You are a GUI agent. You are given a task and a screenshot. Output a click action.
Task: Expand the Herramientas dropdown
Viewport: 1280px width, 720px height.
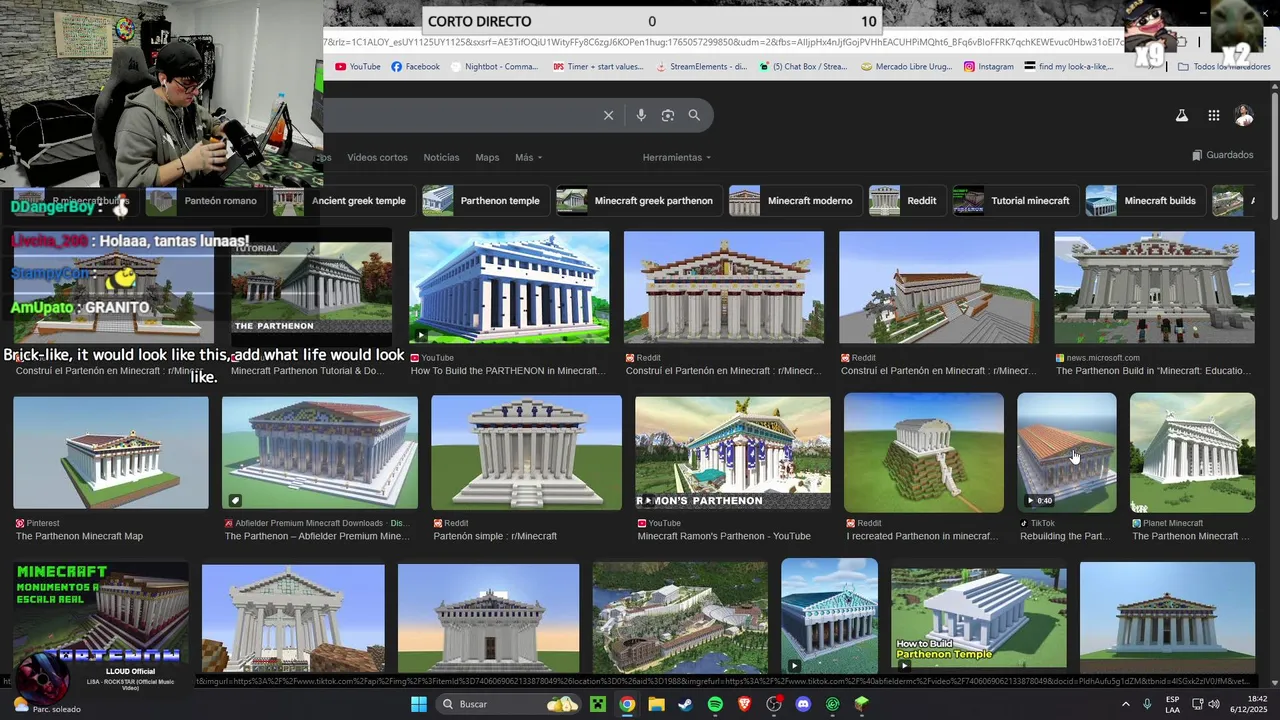677,158
